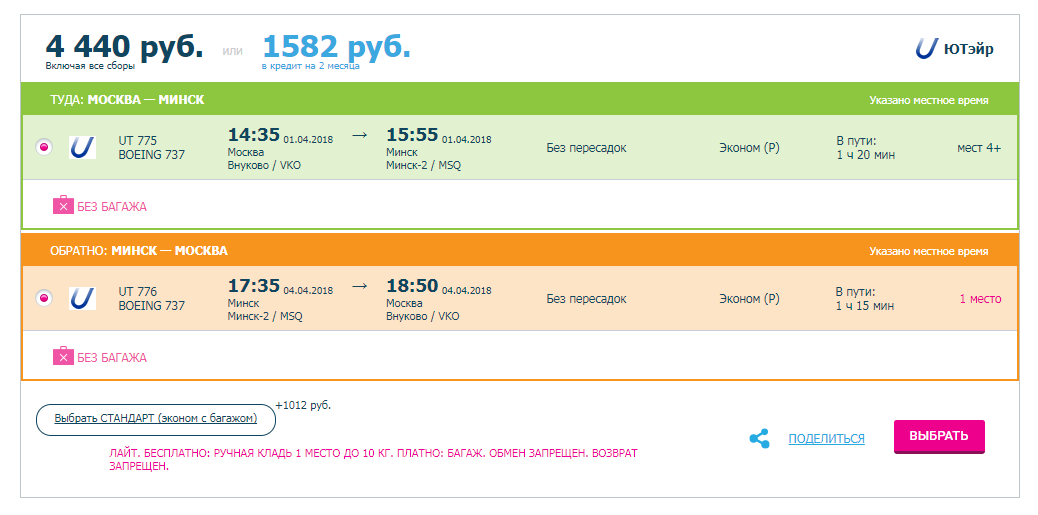Click the 14:35 departure time from Moscow
The width and height of the screenshot is (1038, 515).
254,135
